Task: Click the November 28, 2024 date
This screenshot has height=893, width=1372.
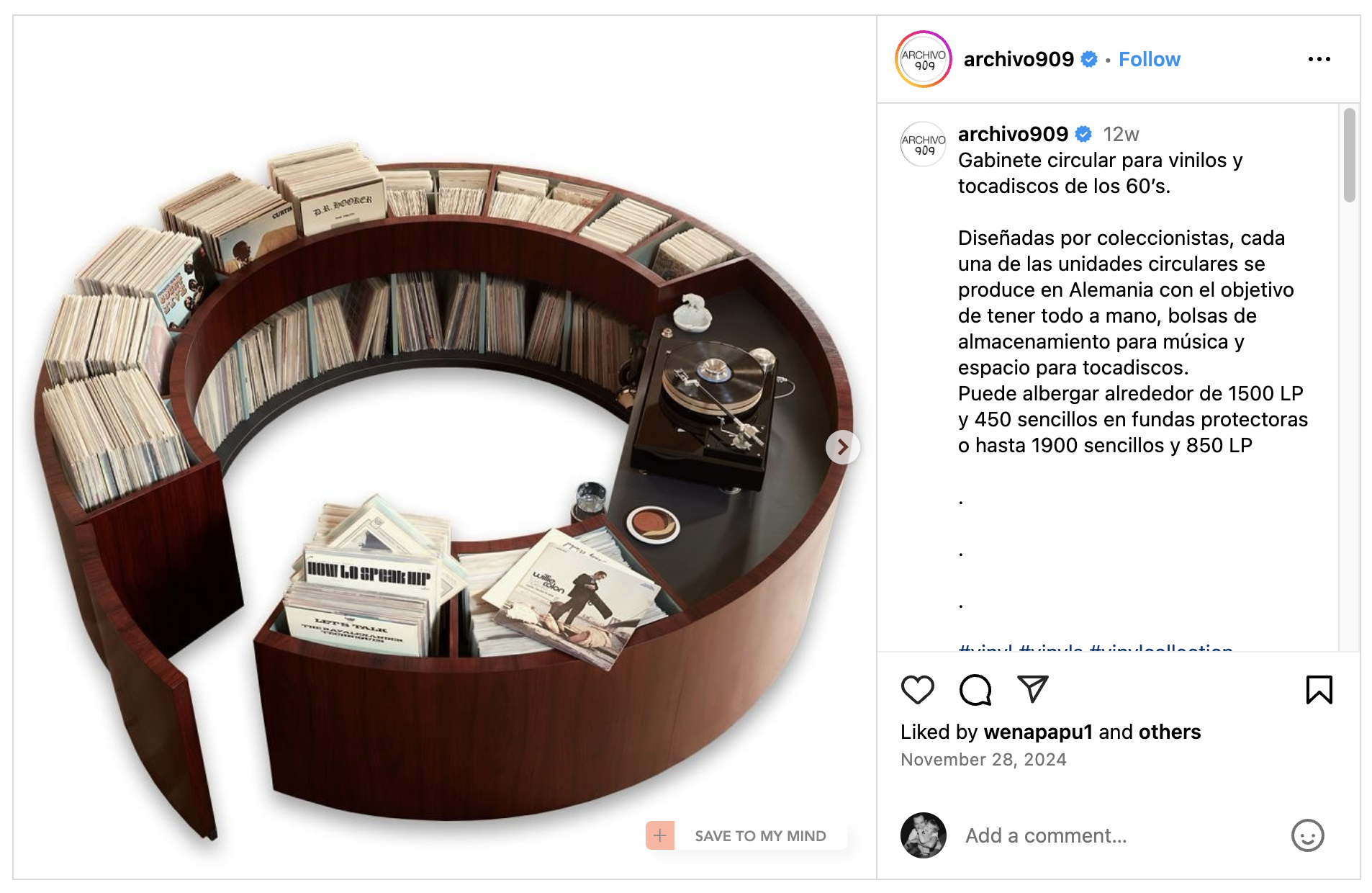Action: coord(983,760)
